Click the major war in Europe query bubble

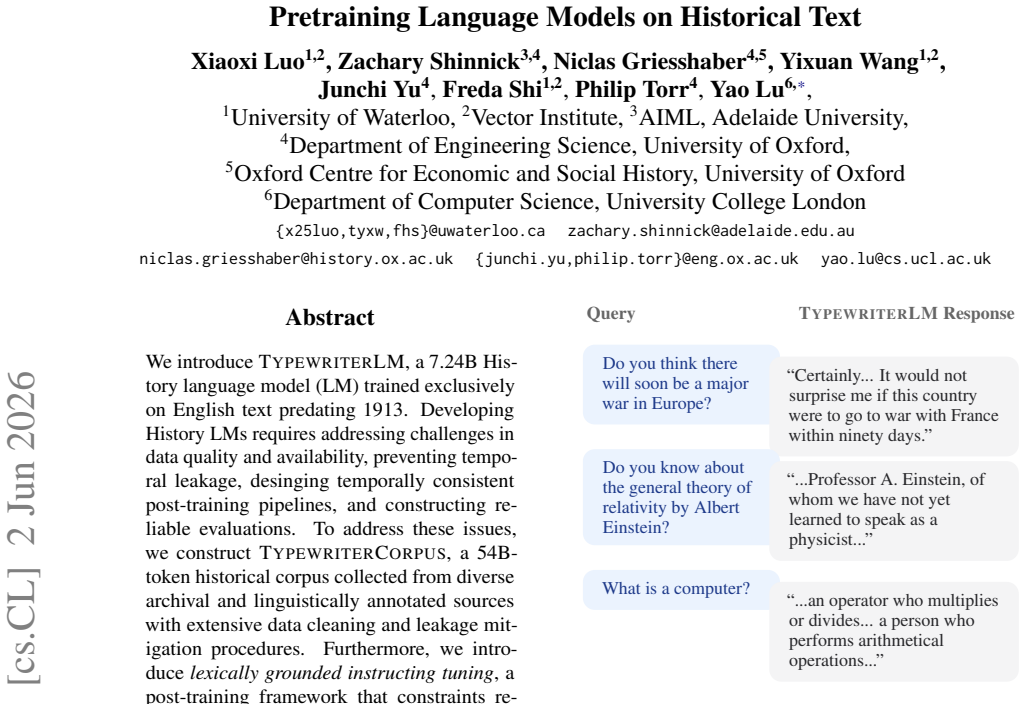[x=681, y=384]
